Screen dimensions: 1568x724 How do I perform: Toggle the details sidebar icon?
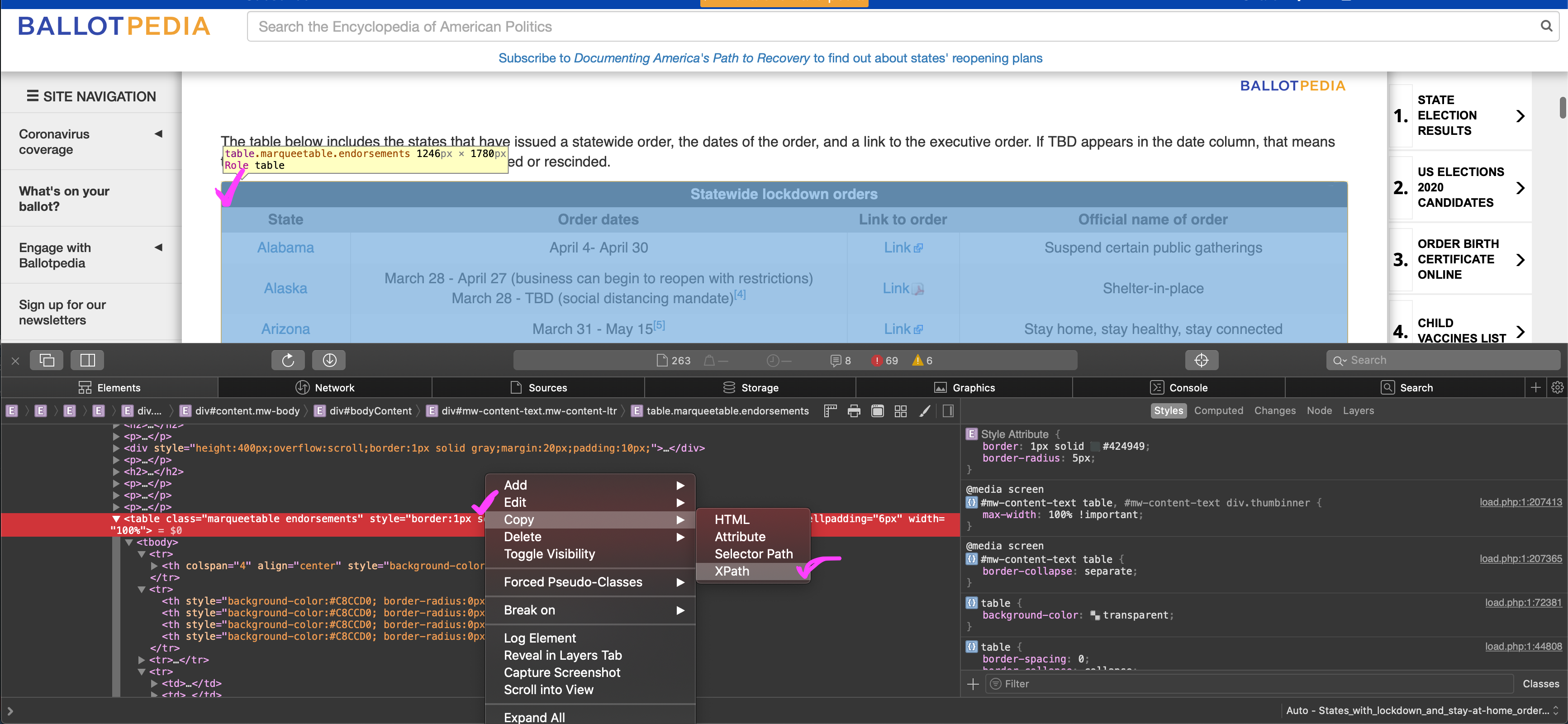coord(948,411)
